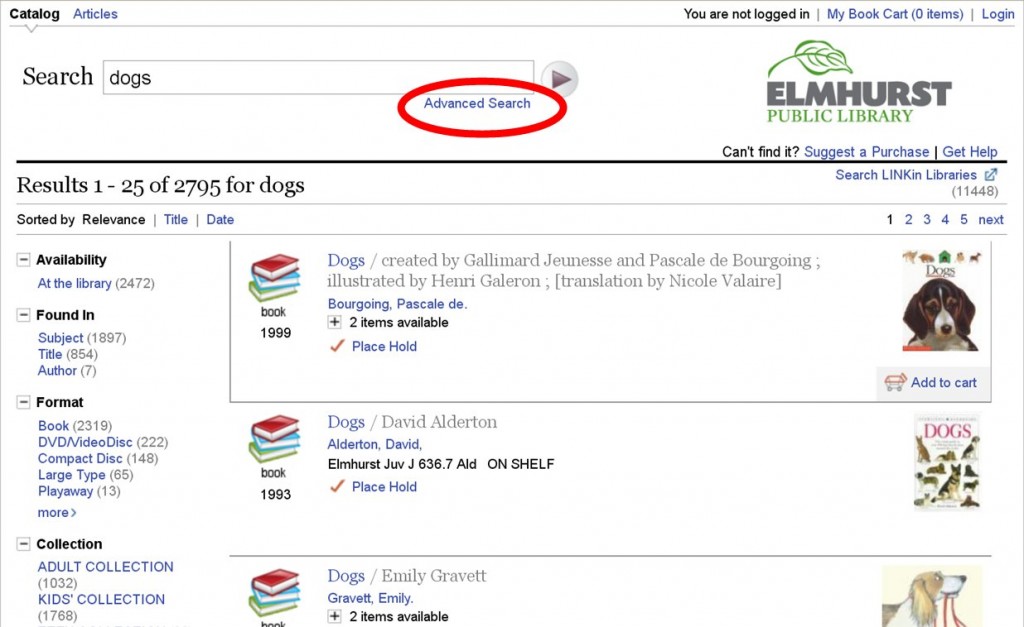Click the book icon for Emily Gravett result
Screen dimensions: 1024x627
tap(274, 592)
